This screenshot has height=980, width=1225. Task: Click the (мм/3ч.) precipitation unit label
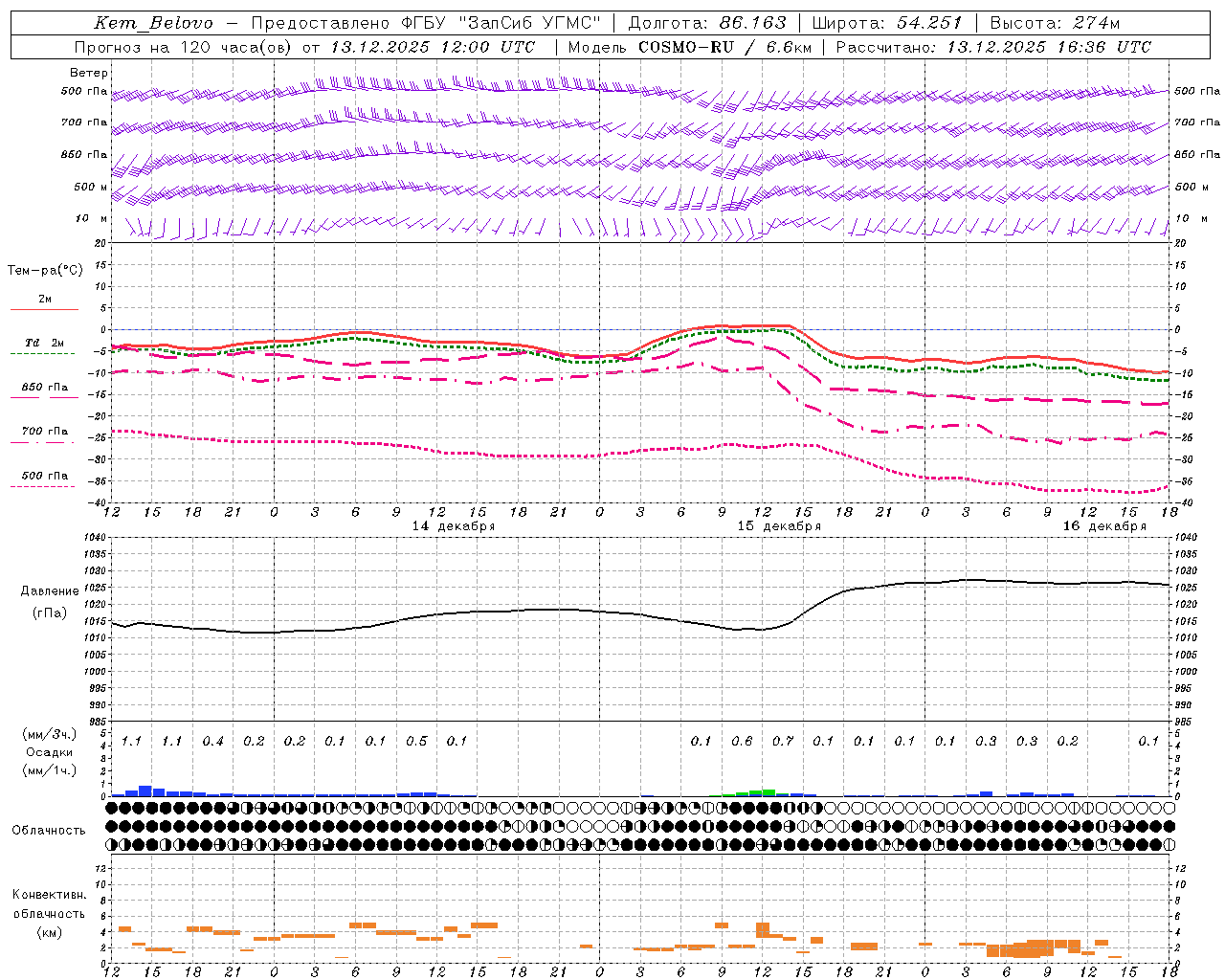50,734
